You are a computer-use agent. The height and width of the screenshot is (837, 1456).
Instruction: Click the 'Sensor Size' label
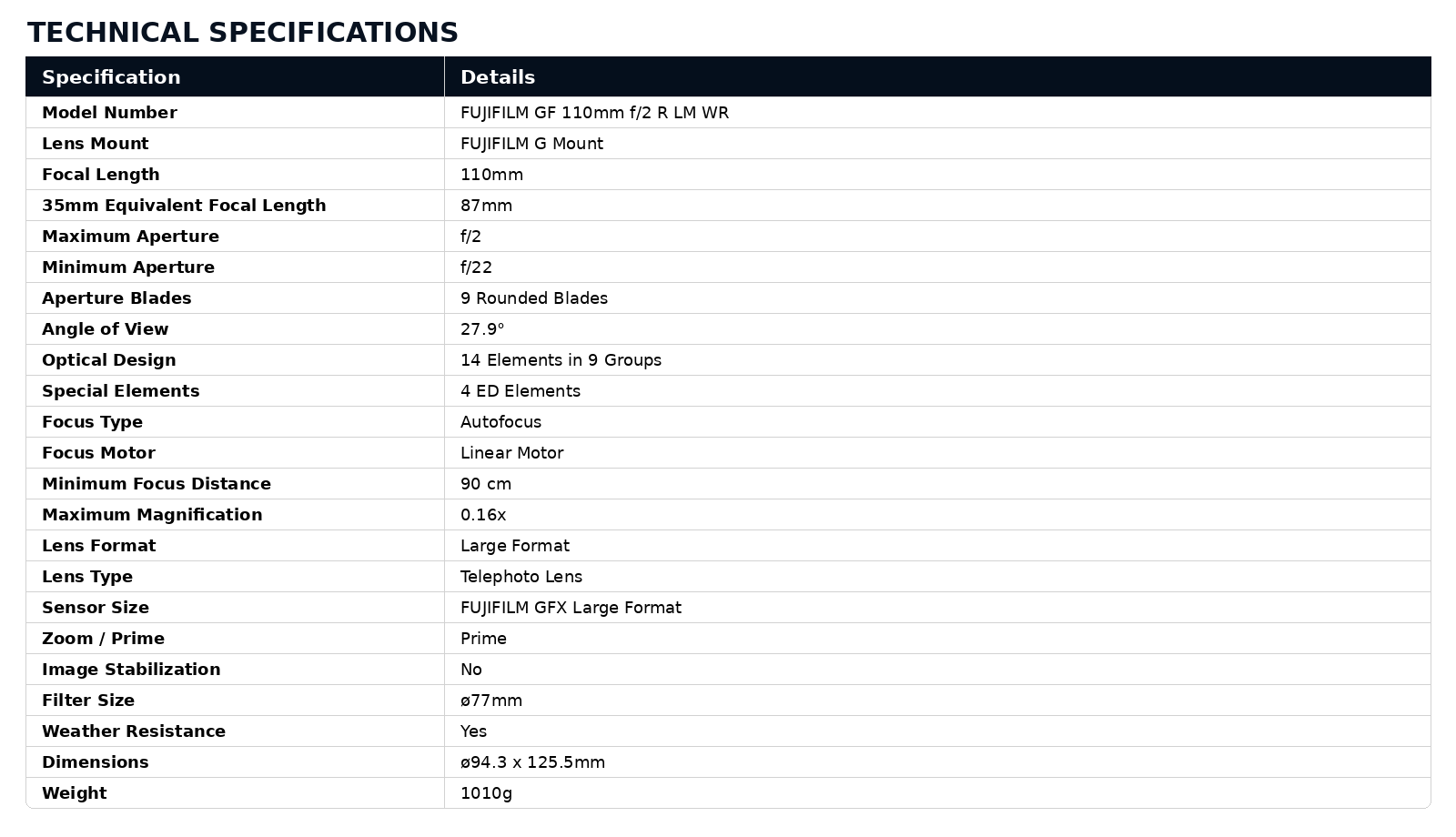96,608
